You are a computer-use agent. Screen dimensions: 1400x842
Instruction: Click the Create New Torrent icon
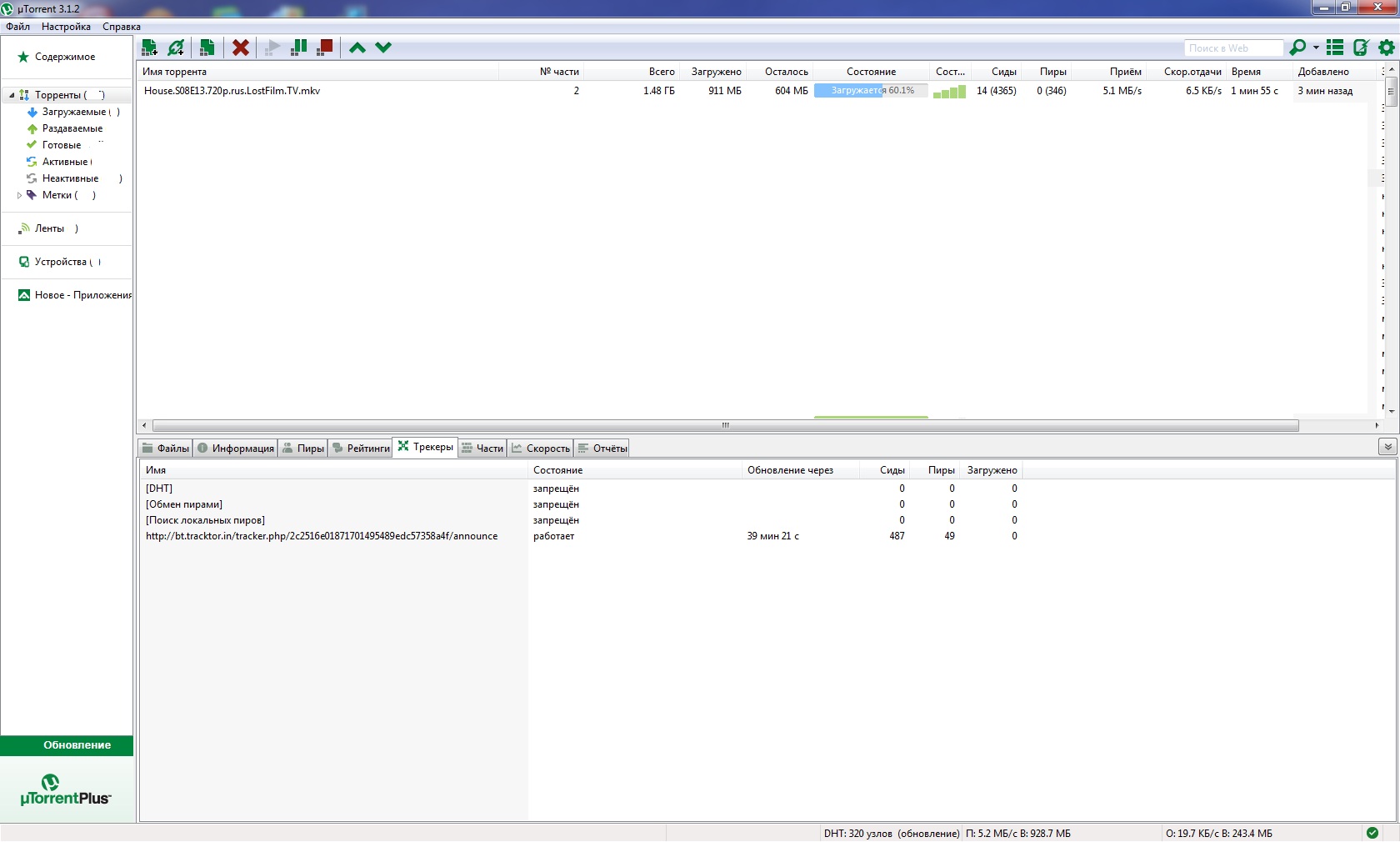207,48
